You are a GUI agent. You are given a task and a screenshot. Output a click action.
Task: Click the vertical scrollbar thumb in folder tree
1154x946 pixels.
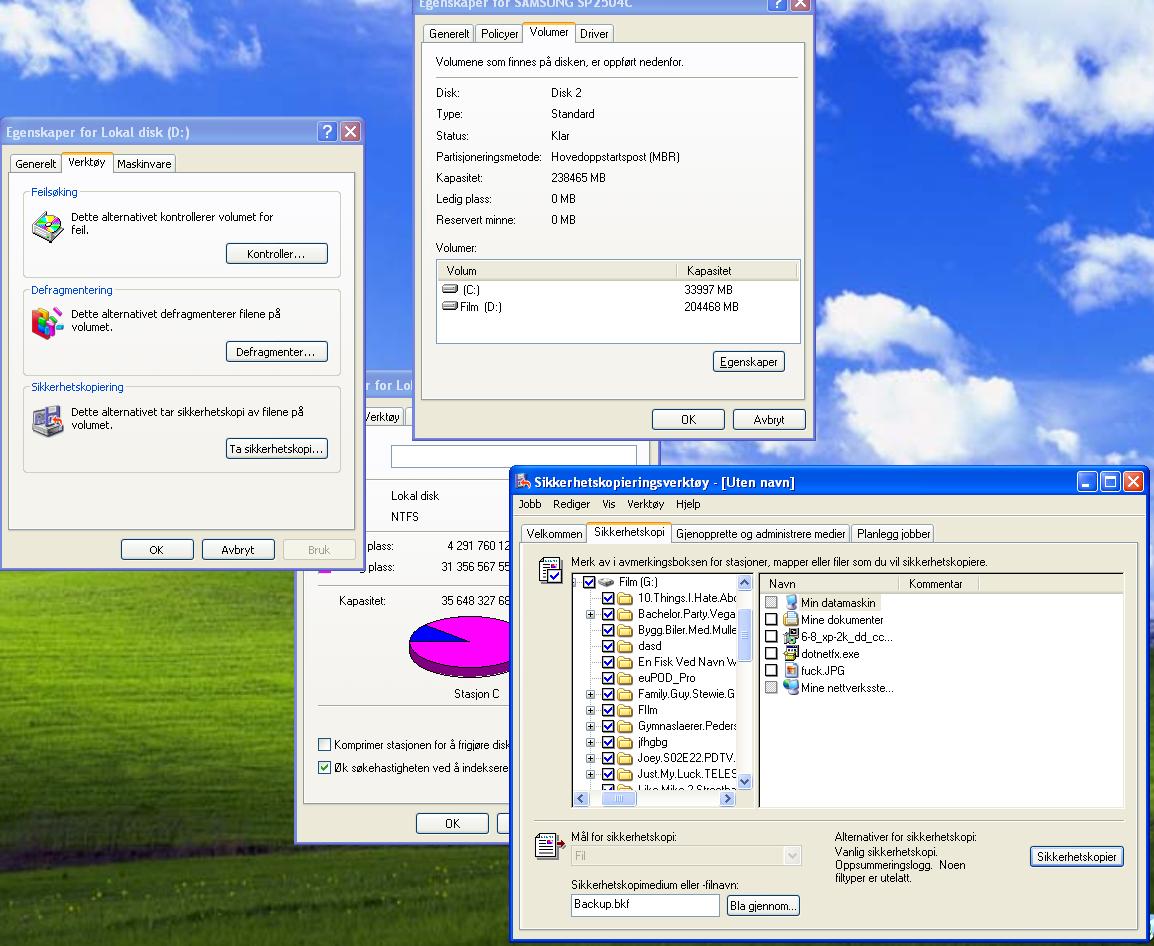pos(744,635)
